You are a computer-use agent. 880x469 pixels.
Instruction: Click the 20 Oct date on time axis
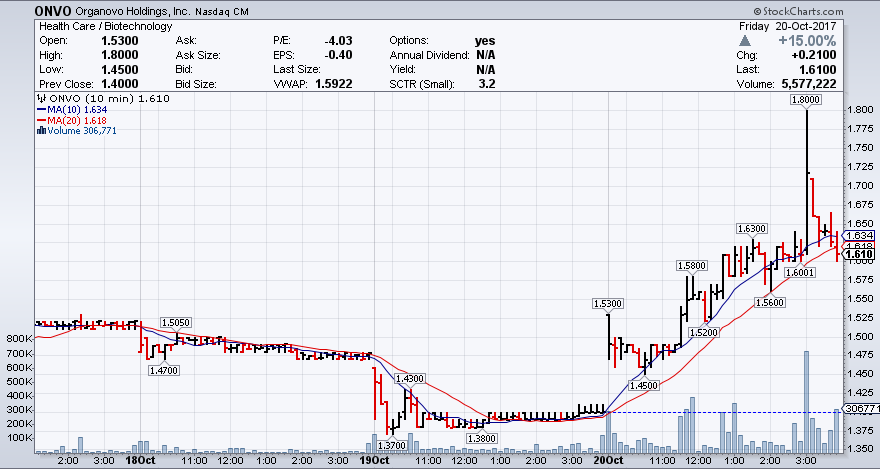(x=606, y=461)
